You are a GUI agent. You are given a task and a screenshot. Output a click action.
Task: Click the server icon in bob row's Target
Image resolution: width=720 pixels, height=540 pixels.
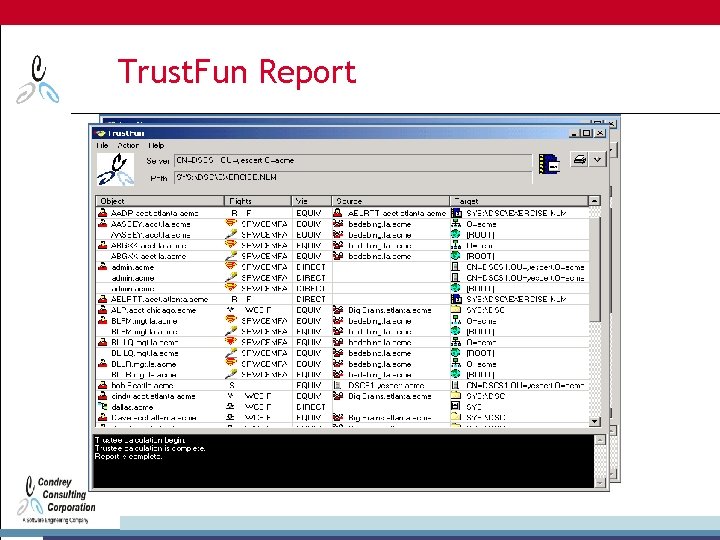(x=455, y=385)
